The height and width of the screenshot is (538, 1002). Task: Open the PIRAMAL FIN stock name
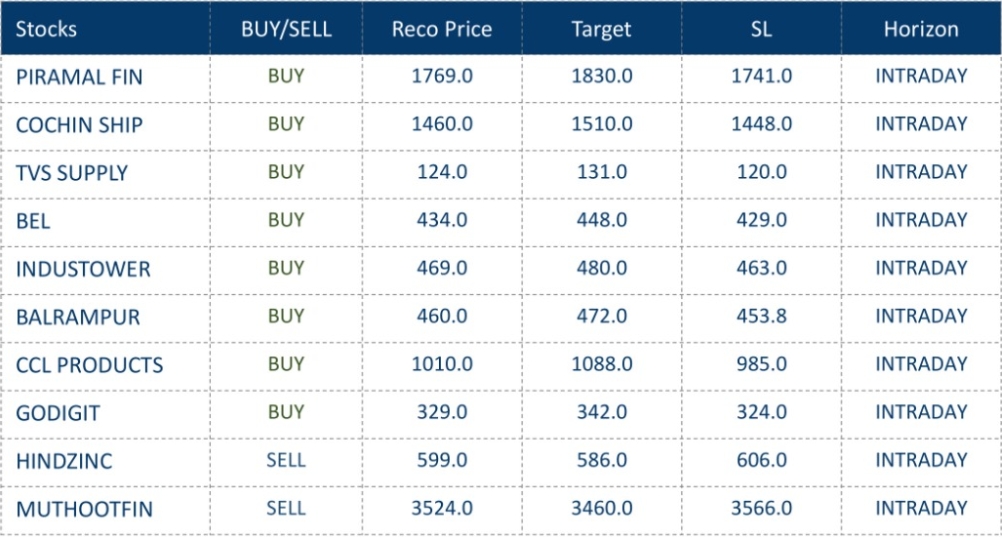coord(79,77)
